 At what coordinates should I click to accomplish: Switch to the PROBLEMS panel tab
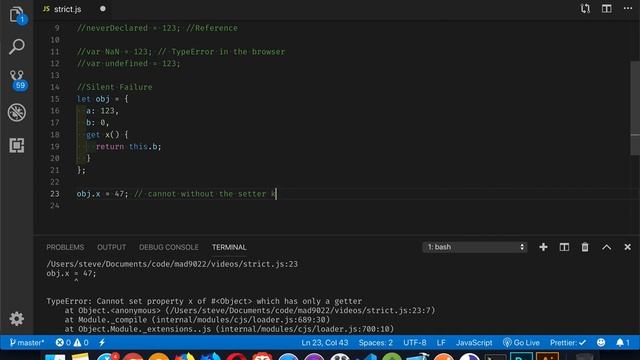coord(65,247)
